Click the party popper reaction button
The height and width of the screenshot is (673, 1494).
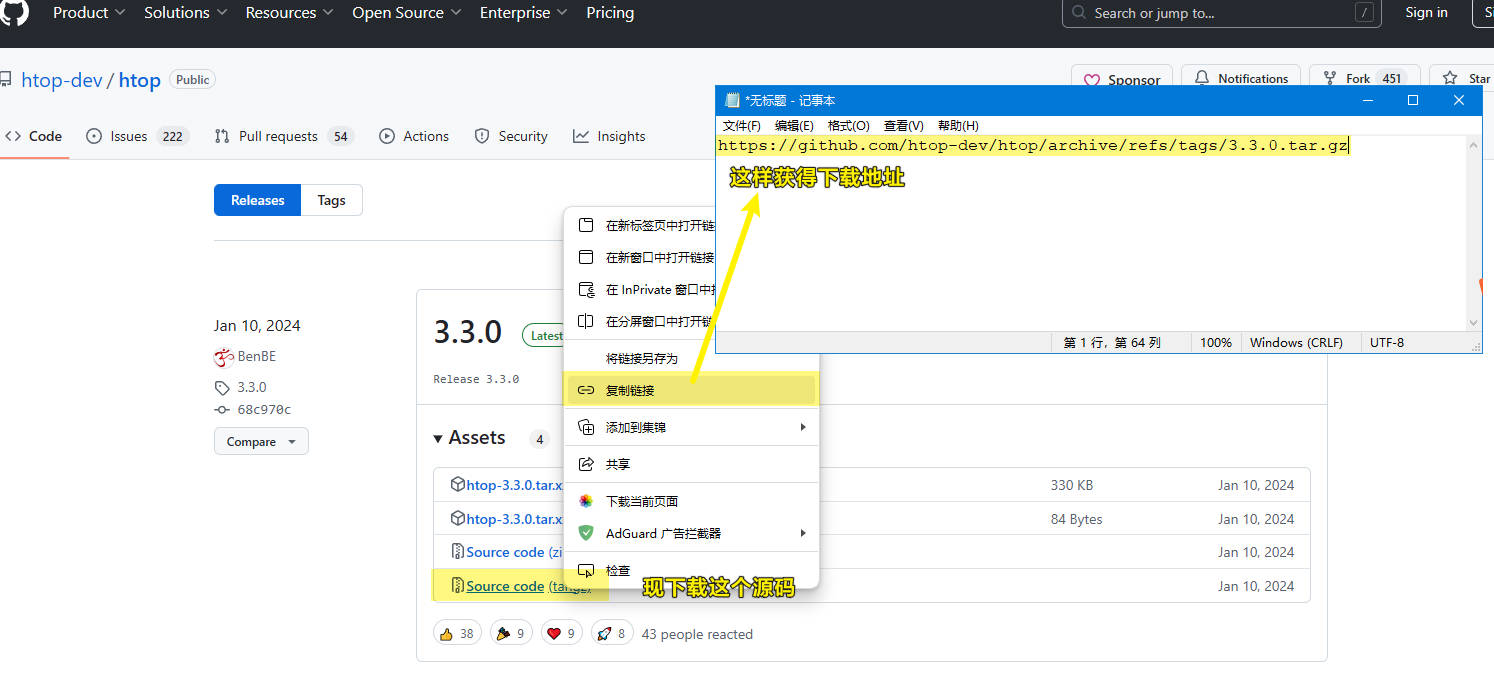tap(511, 633)
